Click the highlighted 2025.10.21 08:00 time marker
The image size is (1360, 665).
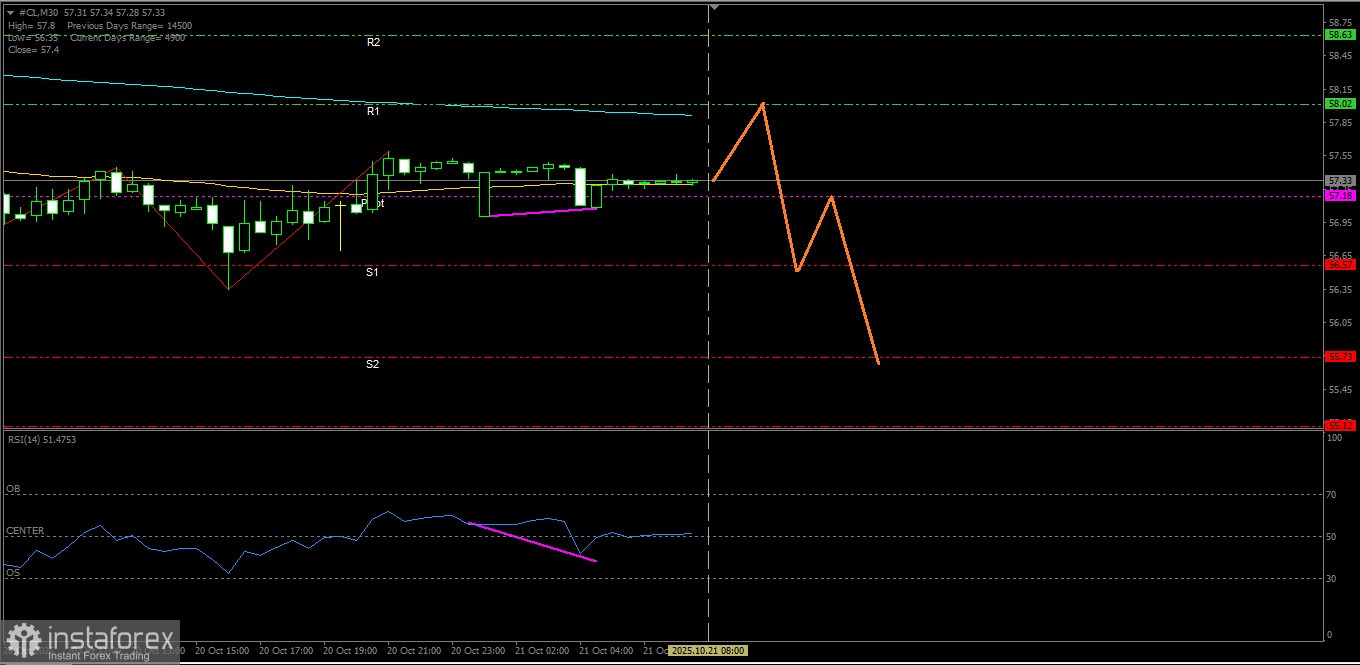[708, 651]
